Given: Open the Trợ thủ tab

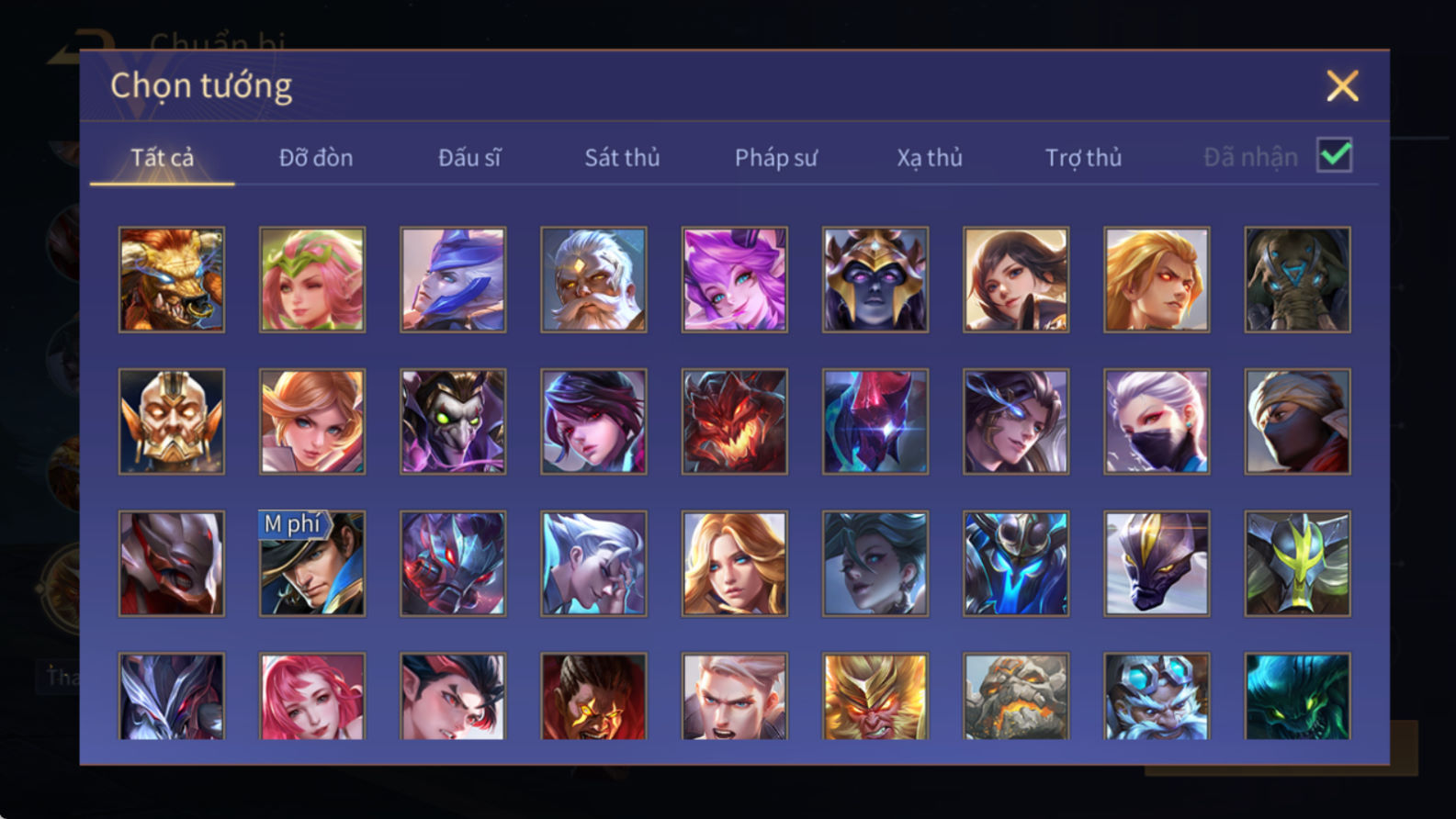Looking at the screenshot, I should click(x=1083, y=158).
